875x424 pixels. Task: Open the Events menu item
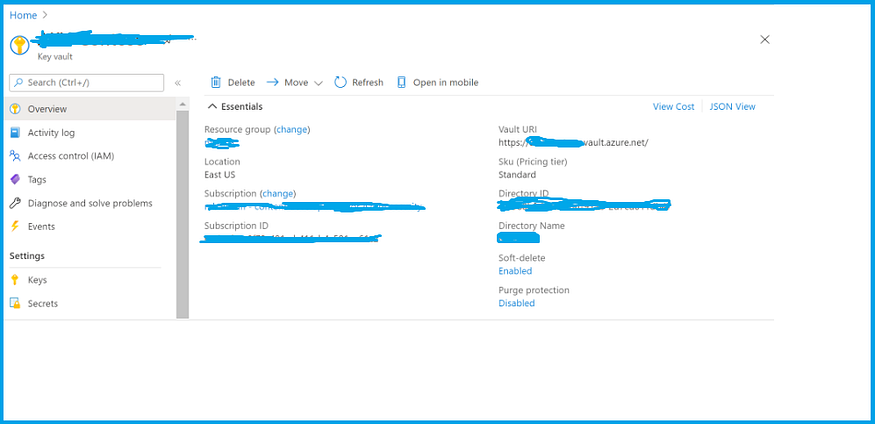point(90,227)
